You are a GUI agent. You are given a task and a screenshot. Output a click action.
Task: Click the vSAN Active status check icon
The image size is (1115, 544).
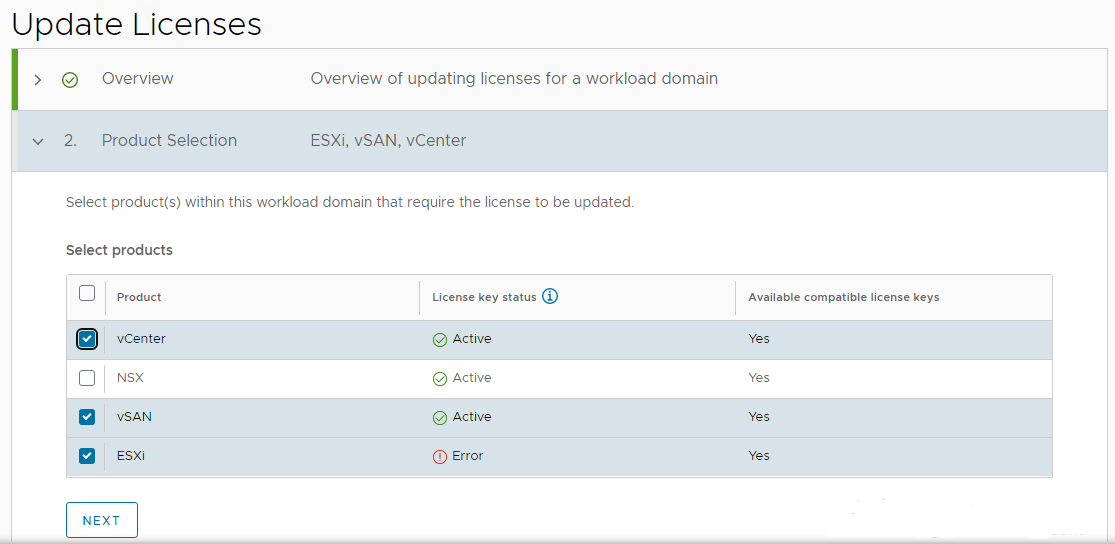coord(439,418)
